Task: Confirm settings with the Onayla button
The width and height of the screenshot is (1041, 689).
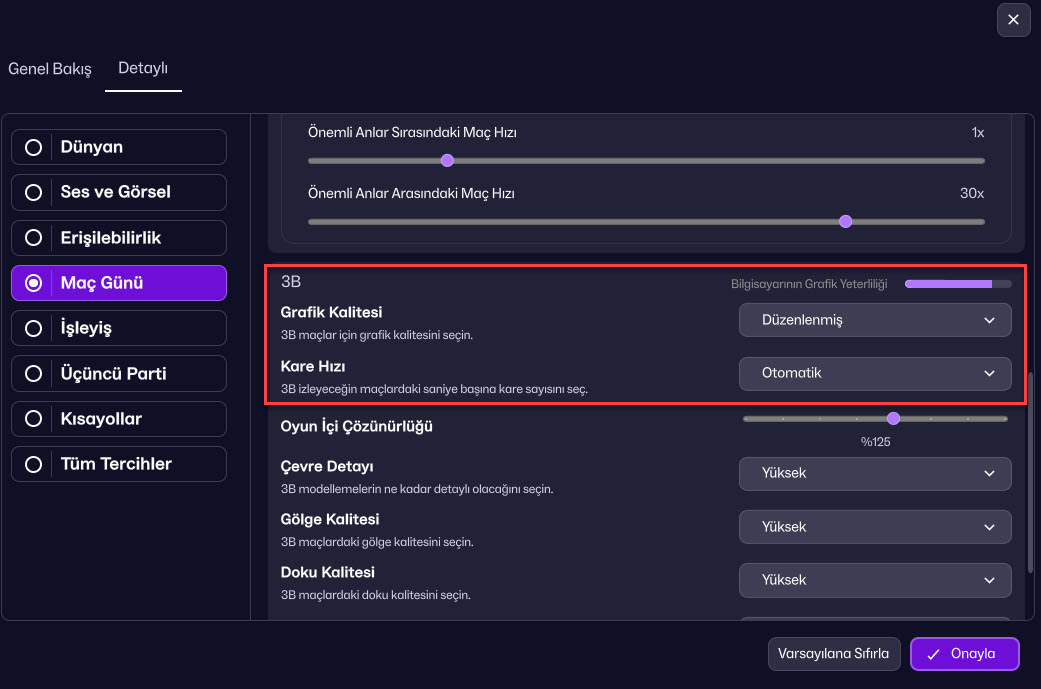Action: click(964, 654)
